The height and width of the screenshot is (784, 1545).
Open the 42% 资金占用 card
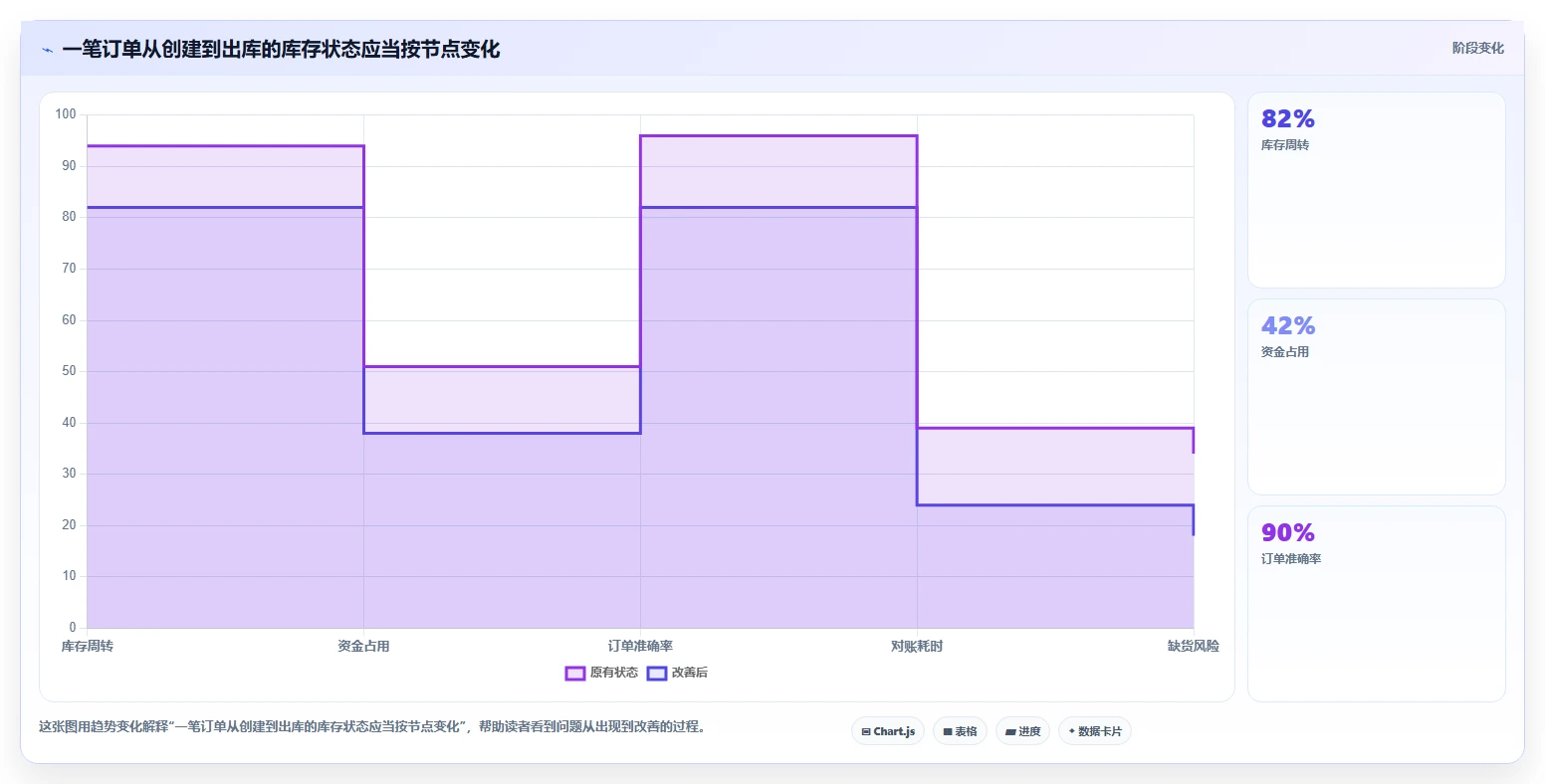[x=1376, y=397]
